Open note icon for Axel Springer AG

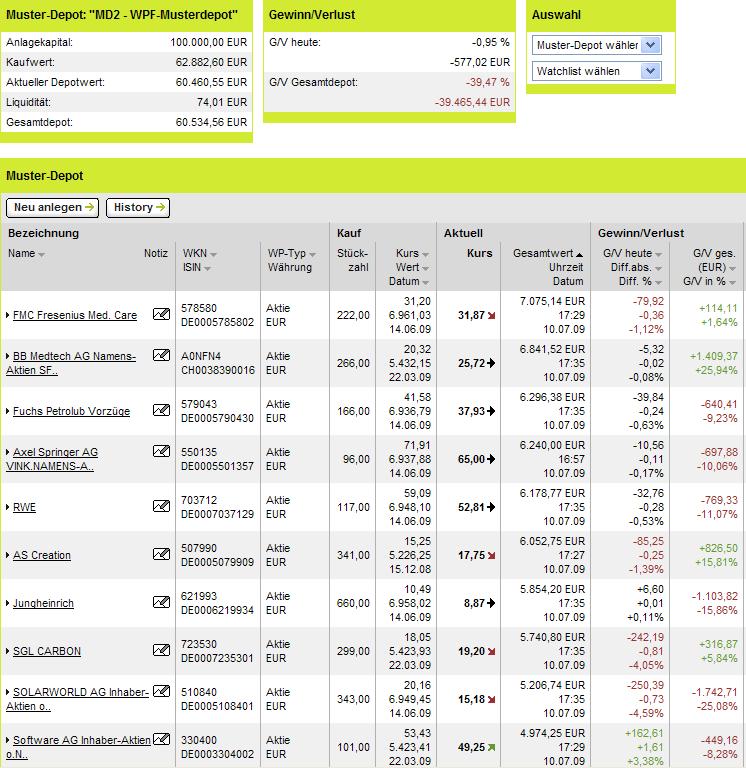pos(161,451)
